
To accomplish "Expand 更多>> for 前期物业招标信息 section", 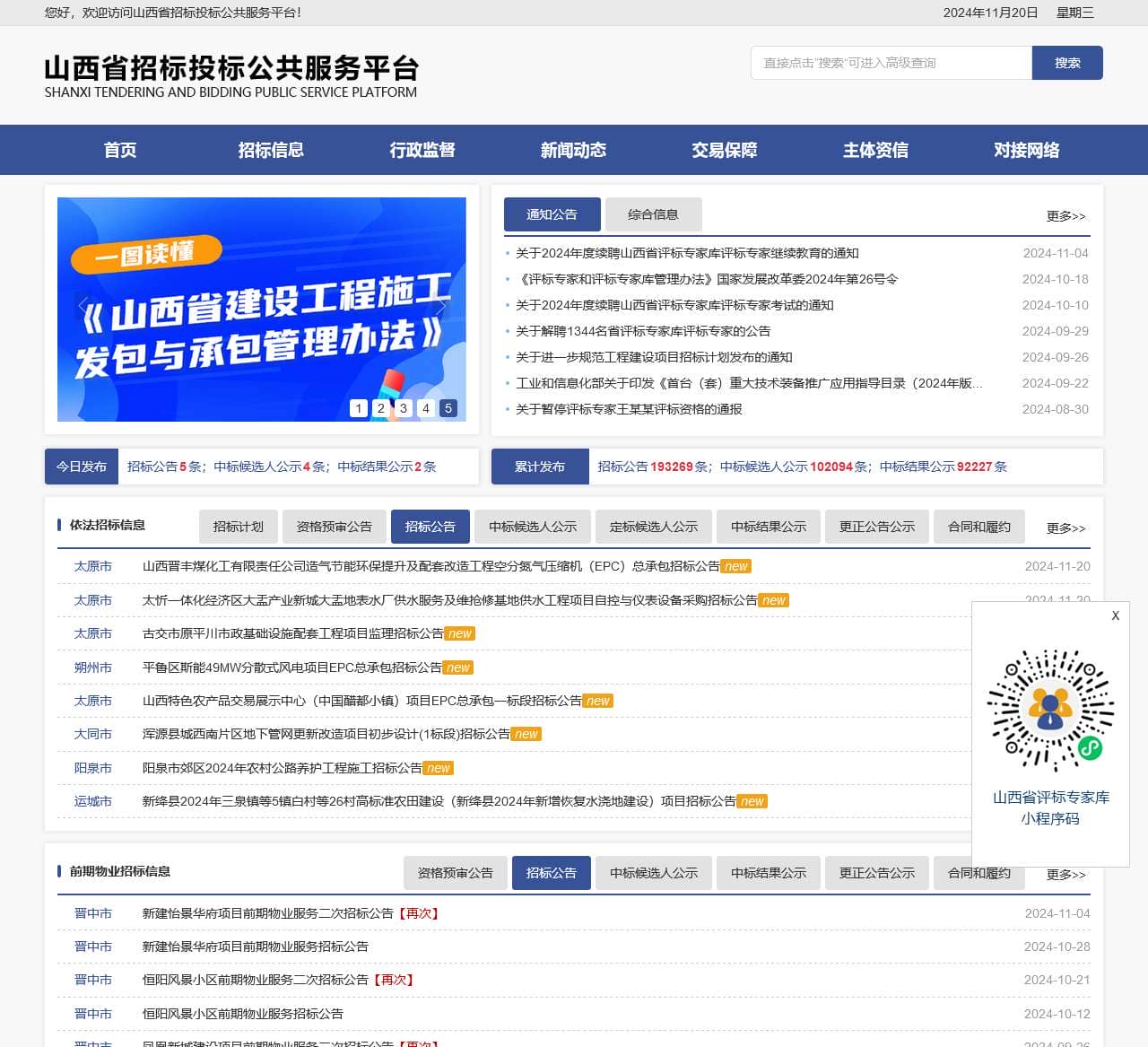I will [1065, 875].
